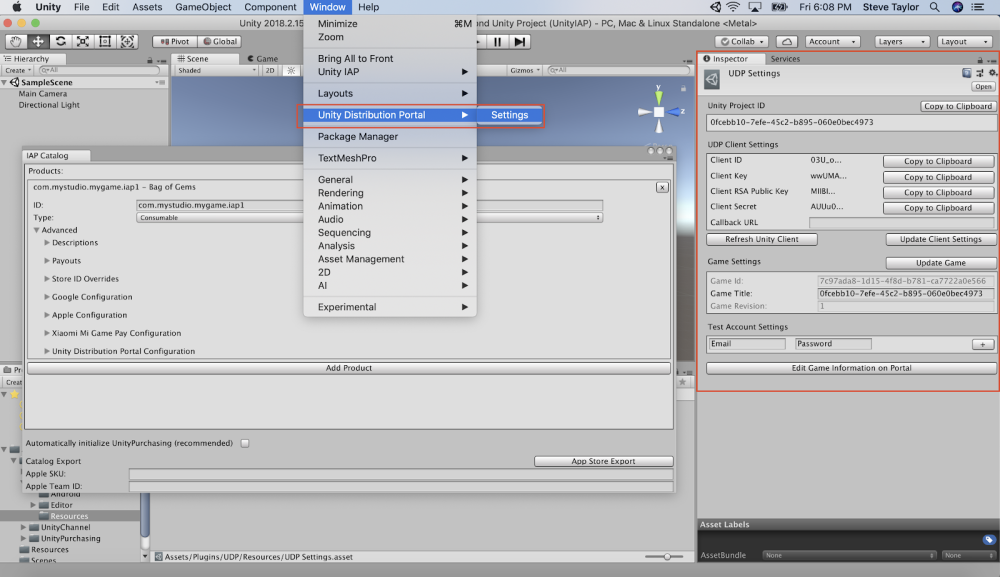Toggle the Pivot handle position button
Screen dimensions: 1000x577
175,41
